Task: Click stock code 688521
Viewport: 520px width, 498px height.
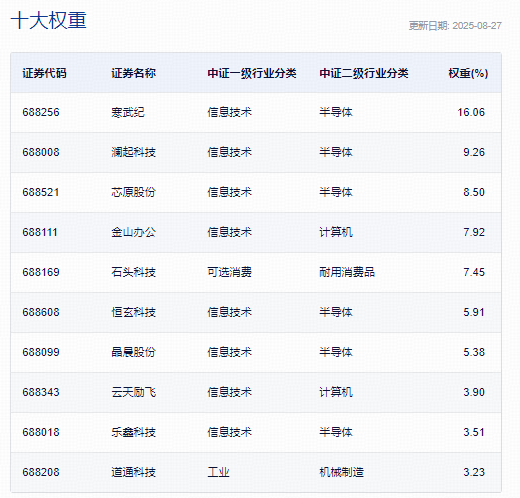Action: [x=41, y=192]
